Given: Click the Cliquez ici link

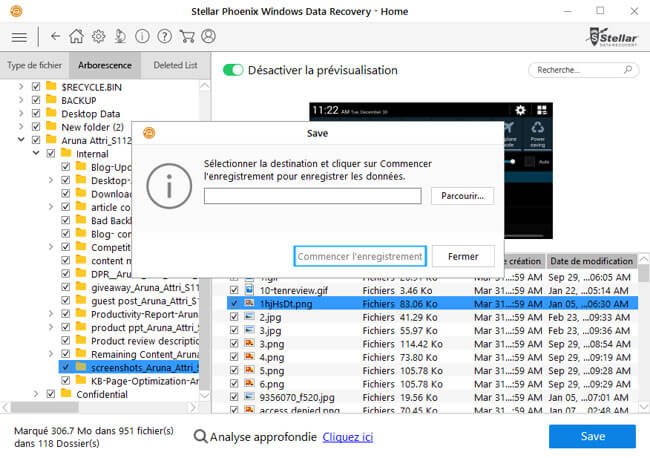Looking at the screenshot, I should (x=347, y=437).
